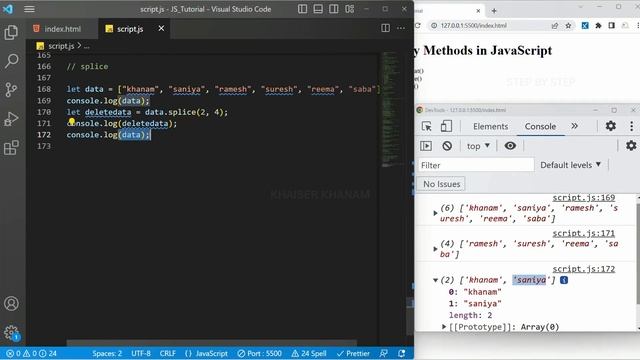Image resolution: width=640 pixels, height=360 pixels.
Task: Toggle the browser side panel icon
Action: (611, 25)
